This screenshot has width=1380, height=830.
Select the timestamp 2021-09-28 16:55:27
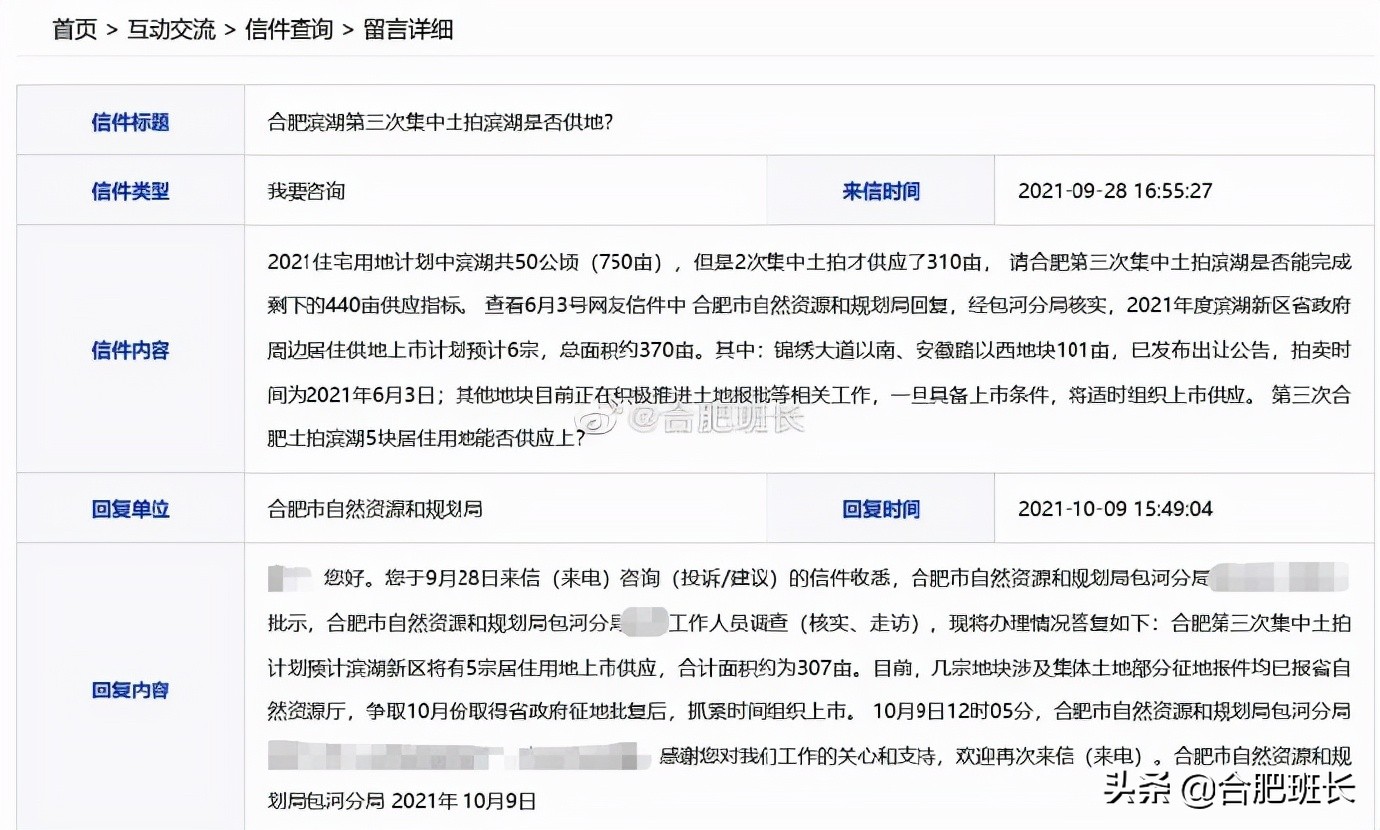[x=1116, y=190]
